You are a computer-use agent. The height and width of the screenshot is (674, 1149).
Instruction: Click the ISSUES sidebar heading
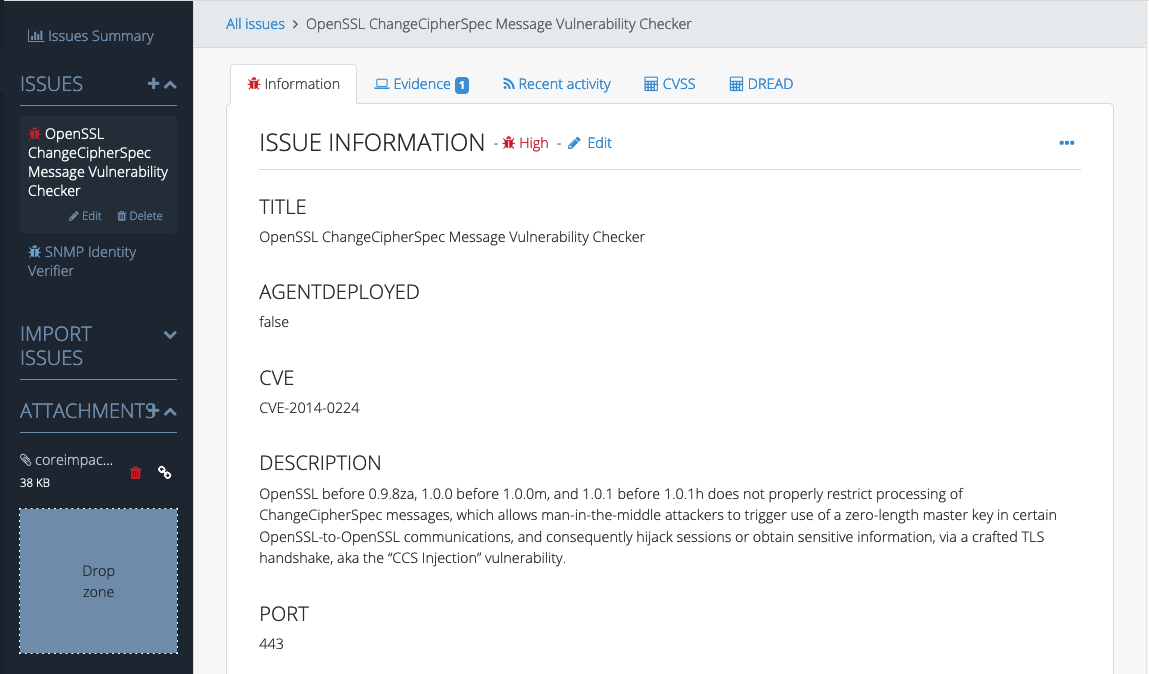click(51, 84)
